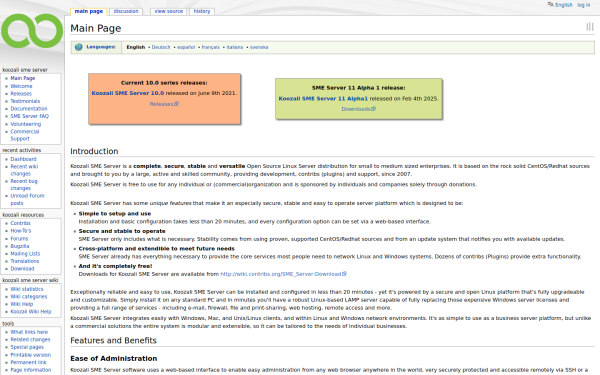
Task: Open Special pages tool
Action: (x=27, y=347)
